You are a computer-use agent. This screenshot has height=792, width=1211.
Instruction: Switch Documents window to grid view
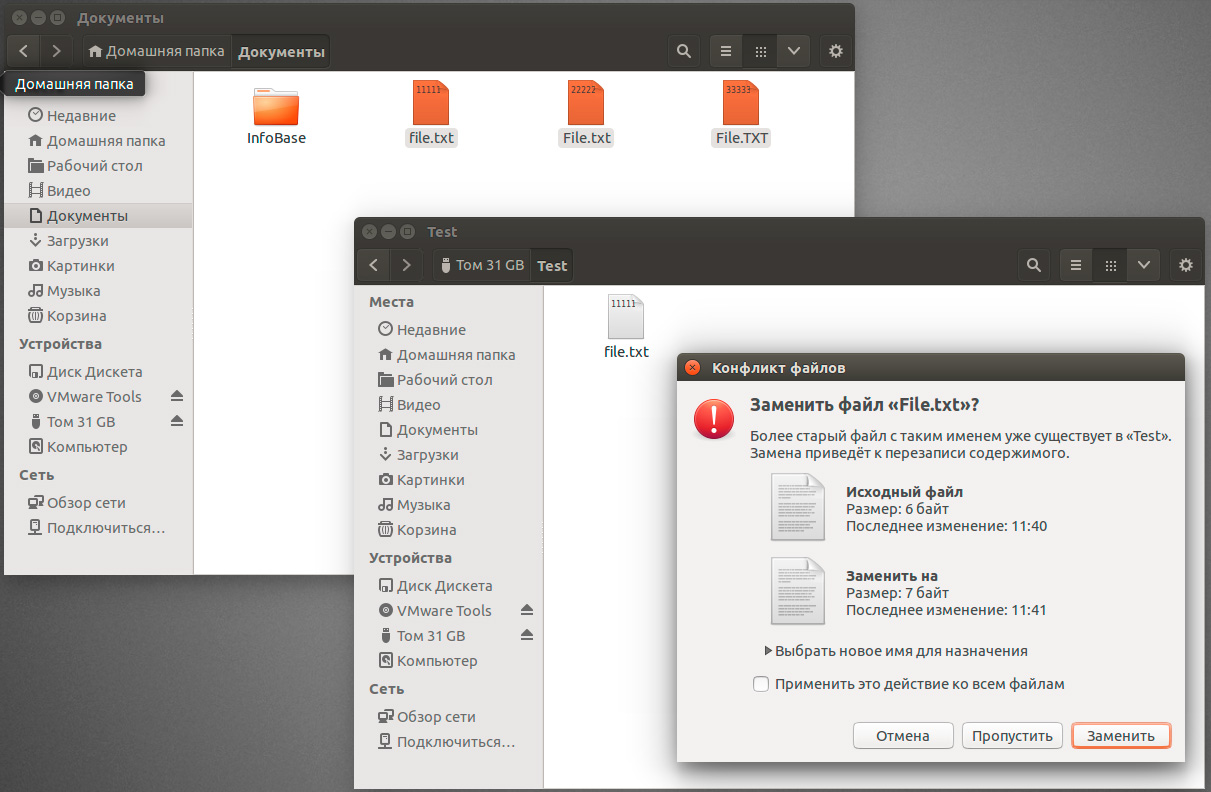(x=760, y=51)
